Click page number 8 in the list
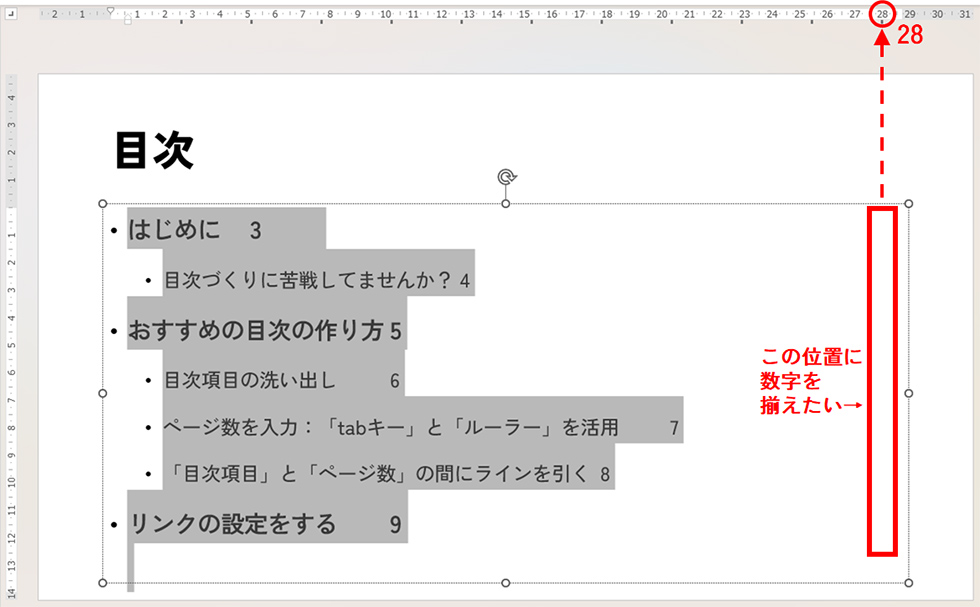Viewport: 980px width, 607px height. (604, 474)
